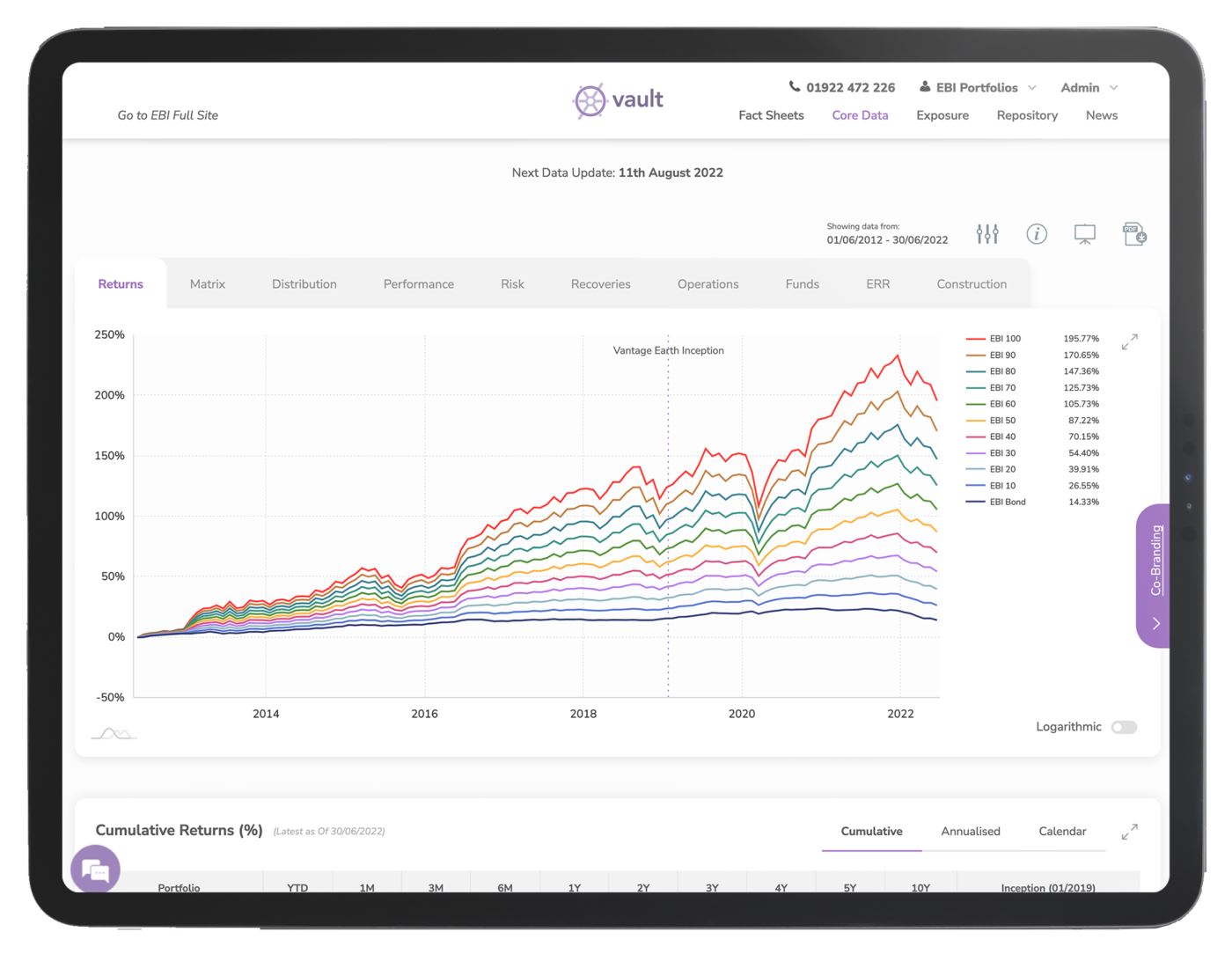Click the vault ship-wheel logo
The image size is (1232, 954).
(x=590, y=99)
